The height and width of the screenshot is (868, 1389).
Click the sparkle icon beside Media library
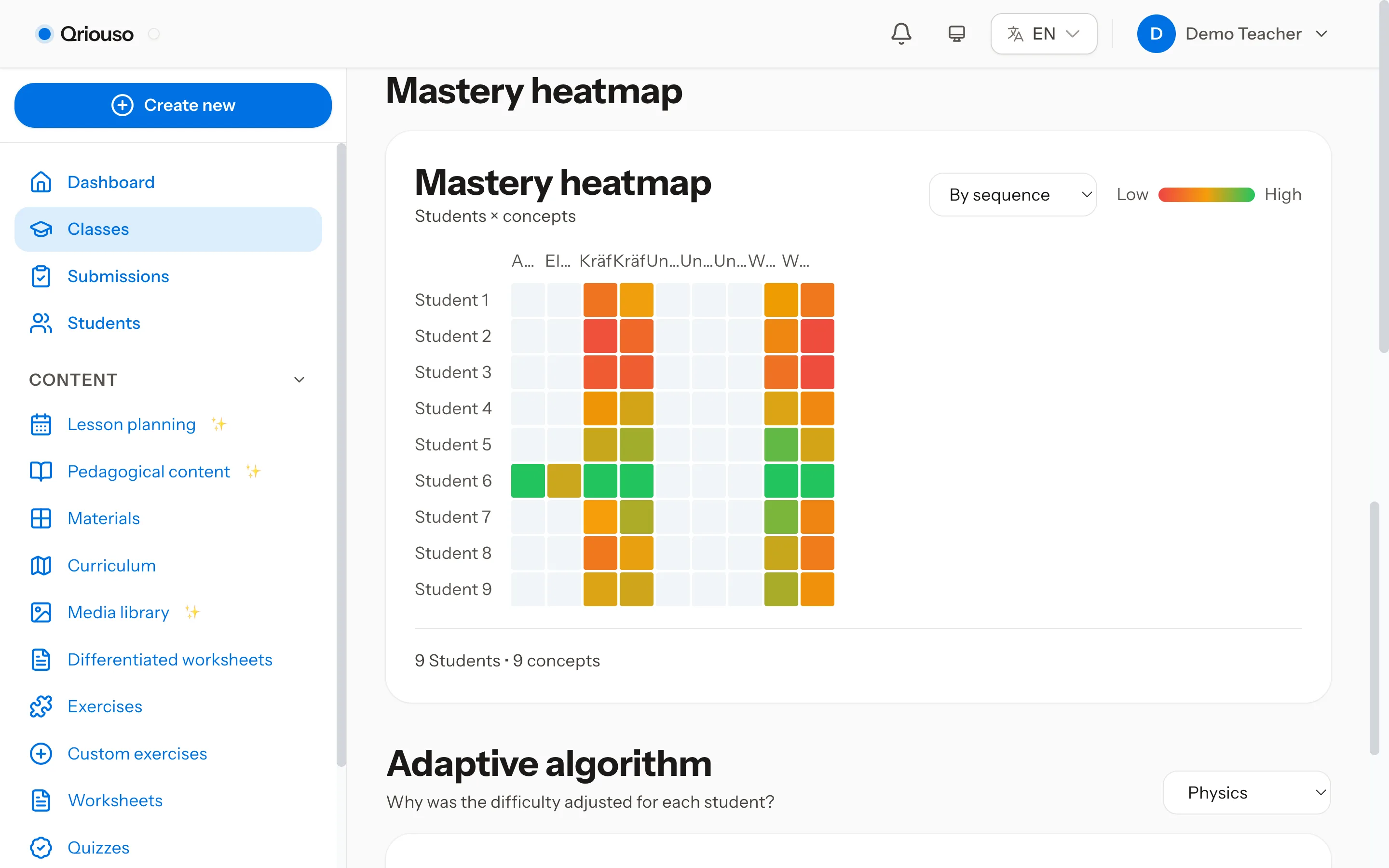click(192, 612)
